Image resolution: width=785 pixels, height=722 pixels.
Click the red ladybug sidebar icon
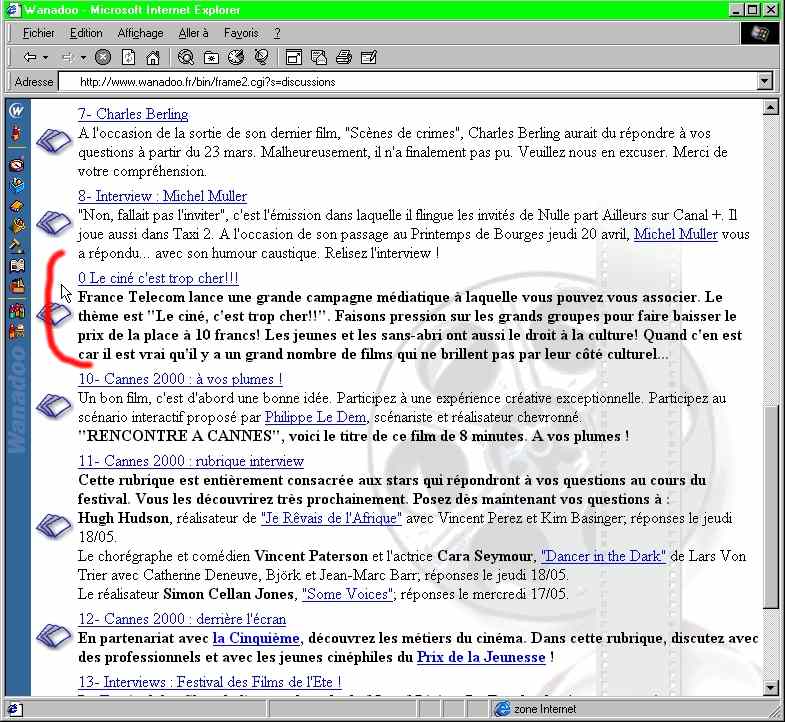(17, 134)
